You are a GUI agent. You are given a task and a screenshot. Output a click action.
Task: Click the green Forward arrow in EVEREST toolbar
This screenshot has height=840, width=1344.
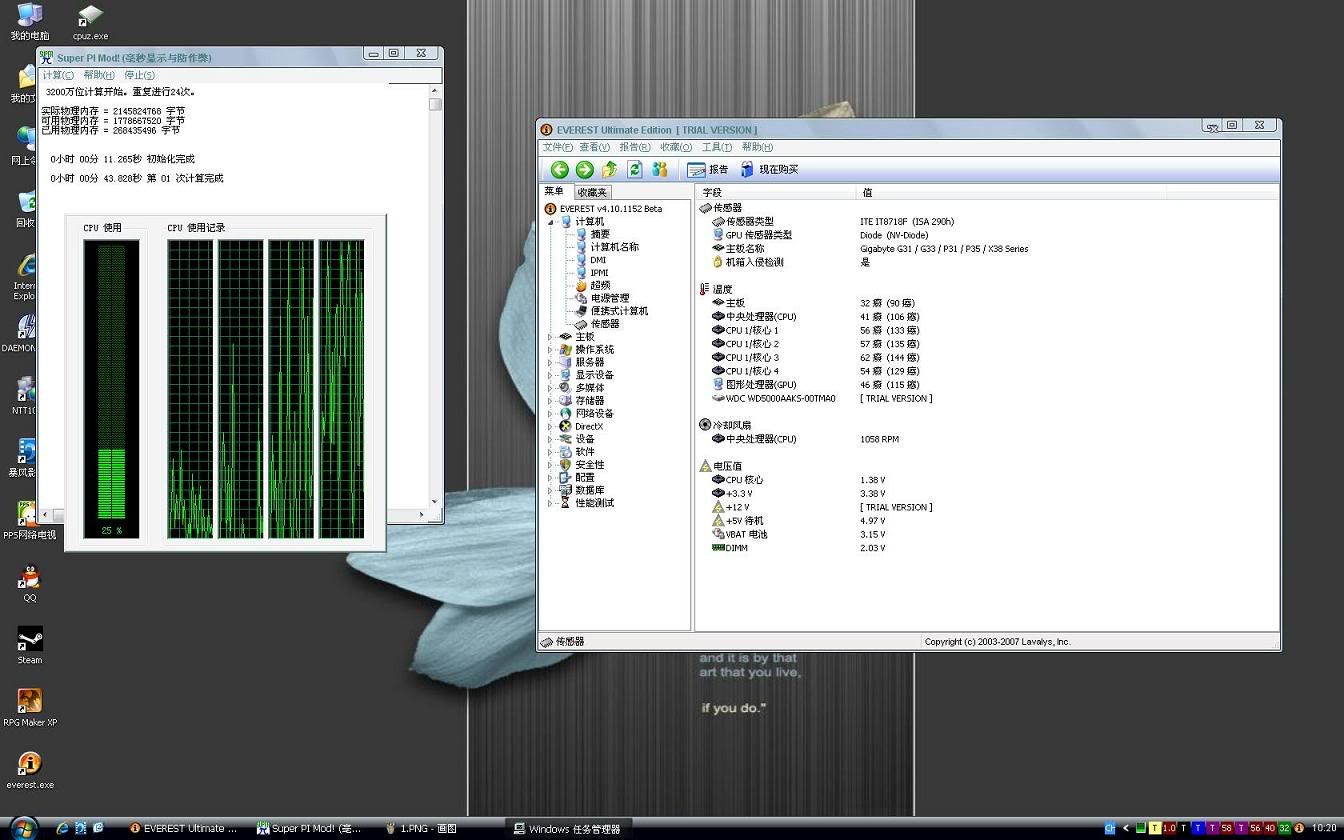click(584, 170)
